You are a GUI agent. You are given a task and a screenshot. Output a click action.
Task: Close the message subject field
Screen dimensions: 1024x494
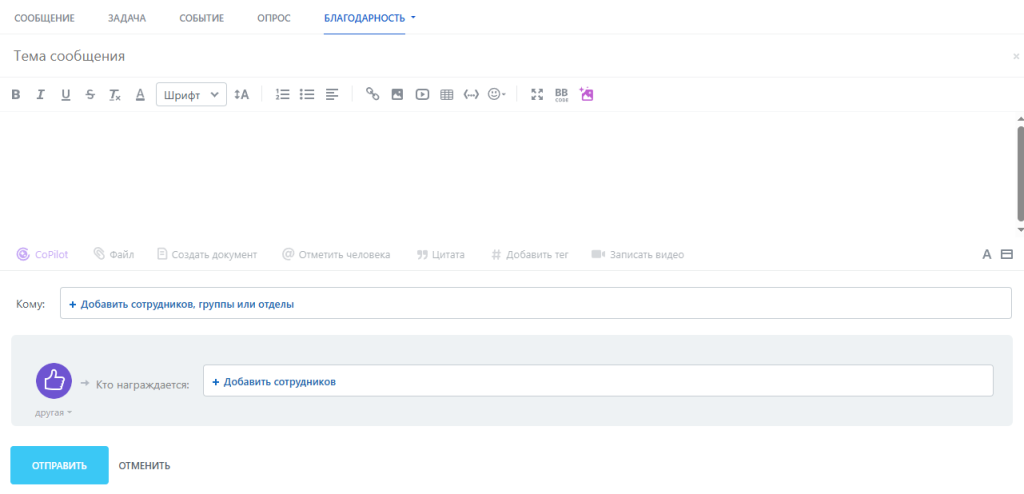pyautogui.click(x=1016, y=57)
